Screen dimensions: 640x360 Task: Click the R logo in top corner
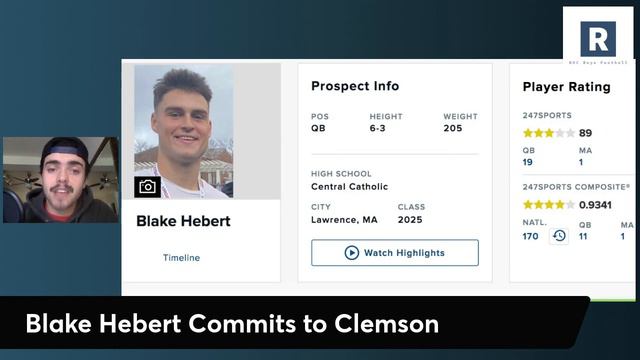pyautogui.click(x=598, y=39)
